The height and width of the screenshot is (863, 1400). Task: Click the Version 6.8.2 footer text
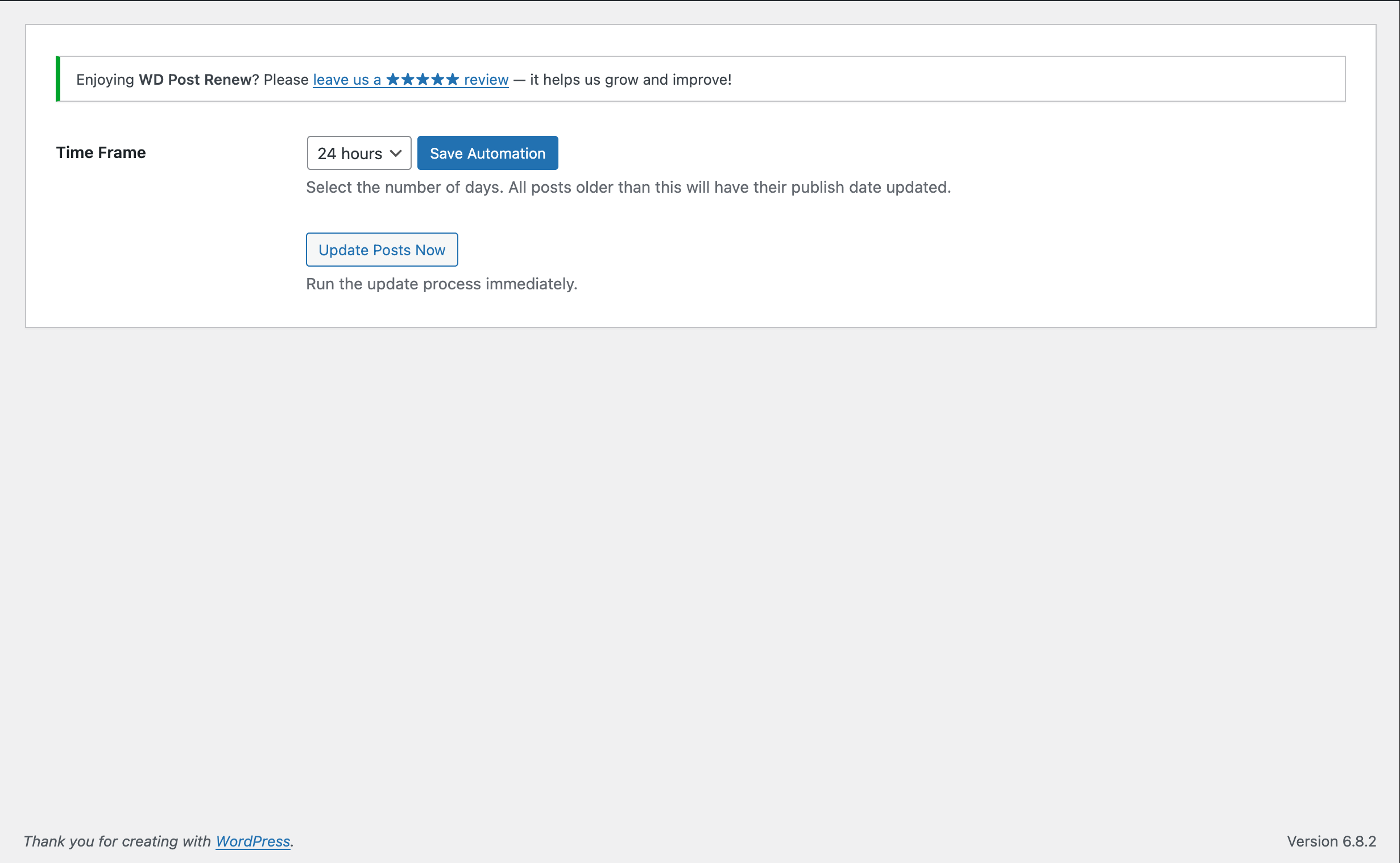pyautogui.click(x=1331, y=841)
